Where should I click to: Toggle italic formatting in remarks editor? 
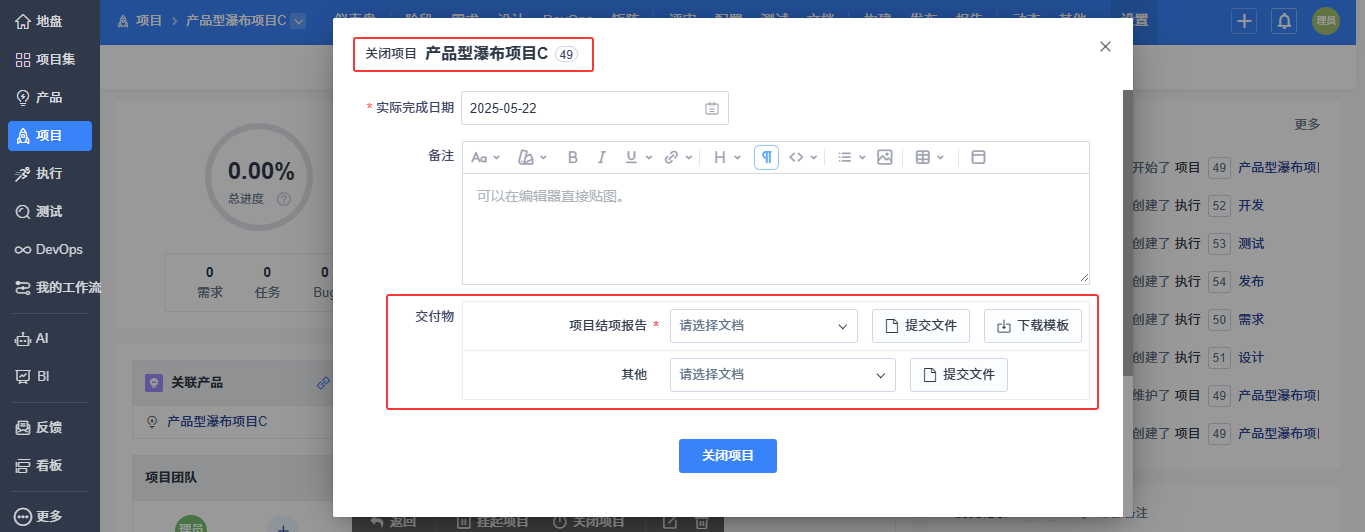point(602,157)
